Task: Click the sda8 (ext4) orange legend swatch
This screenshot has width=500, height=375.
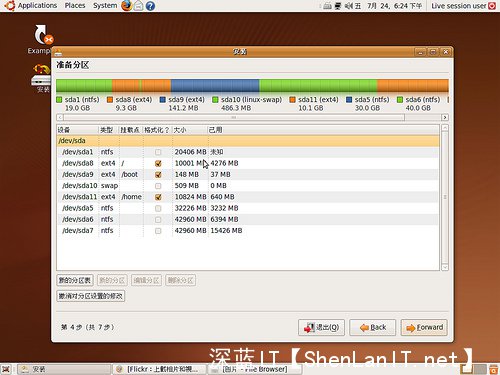Action: [110, 100]
